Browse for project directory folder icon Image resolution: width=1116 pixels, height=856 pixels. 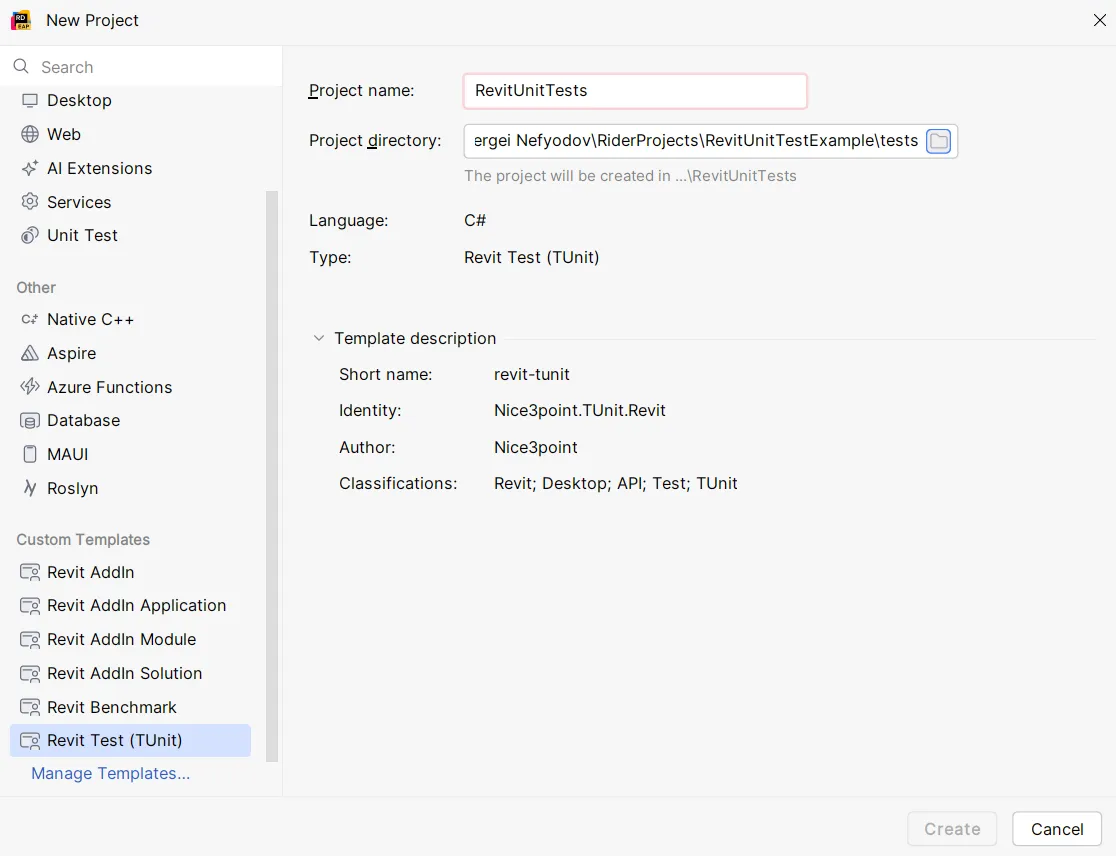tap(939, 141)
